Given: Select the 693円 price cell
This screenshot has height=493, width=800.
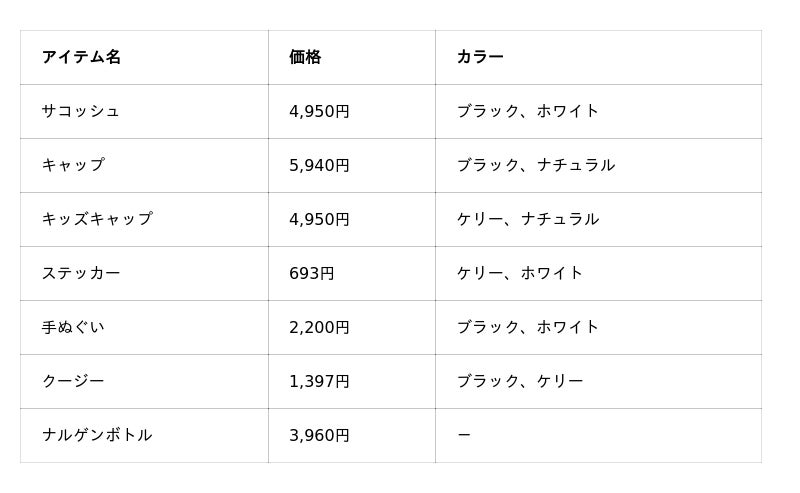Looking at the screenshot, I should coord(311,273).
